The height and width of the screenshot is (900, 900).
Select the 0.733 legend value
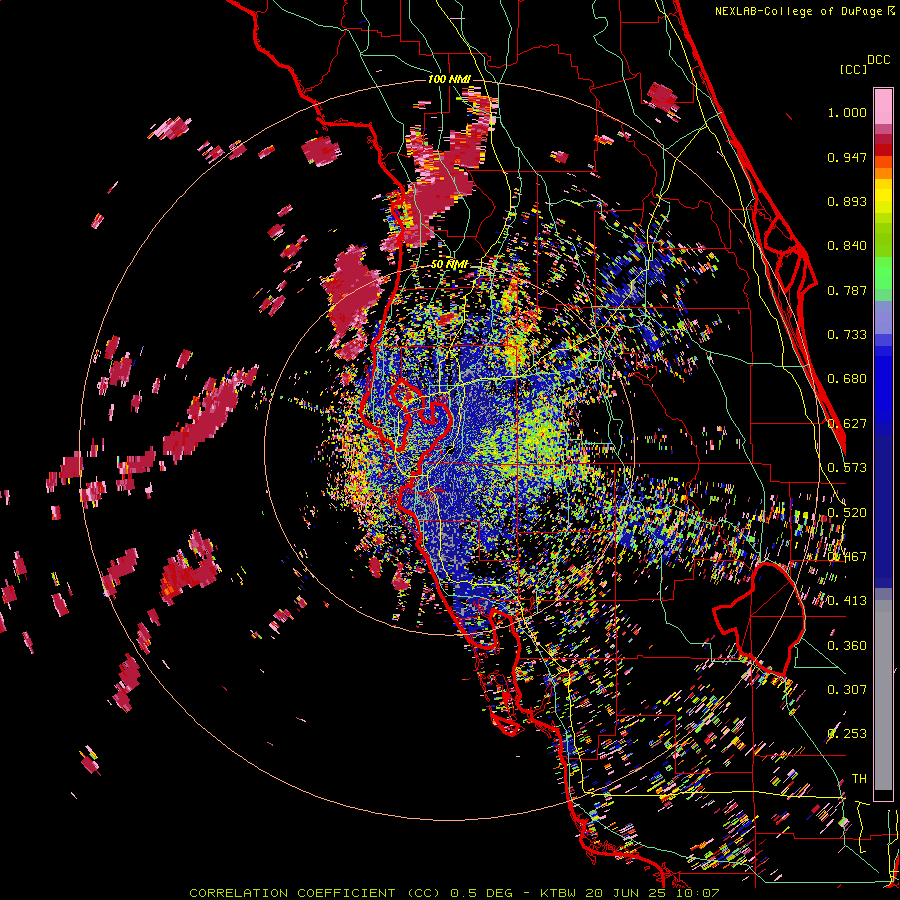coord(847,335)
